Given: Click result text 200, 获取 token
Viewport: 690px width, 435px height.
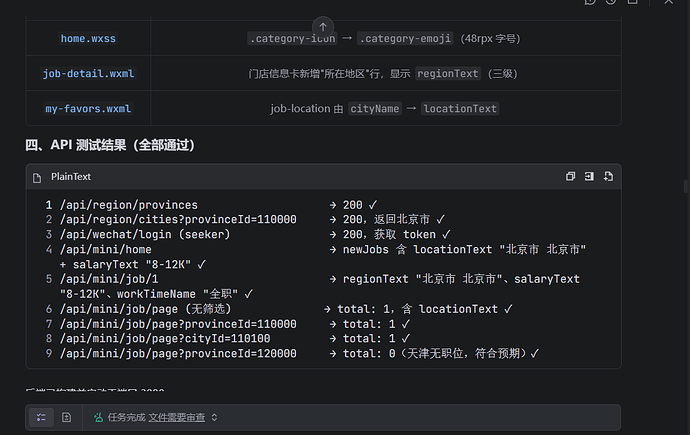Looking at the screenshot, I should (389, 234).
